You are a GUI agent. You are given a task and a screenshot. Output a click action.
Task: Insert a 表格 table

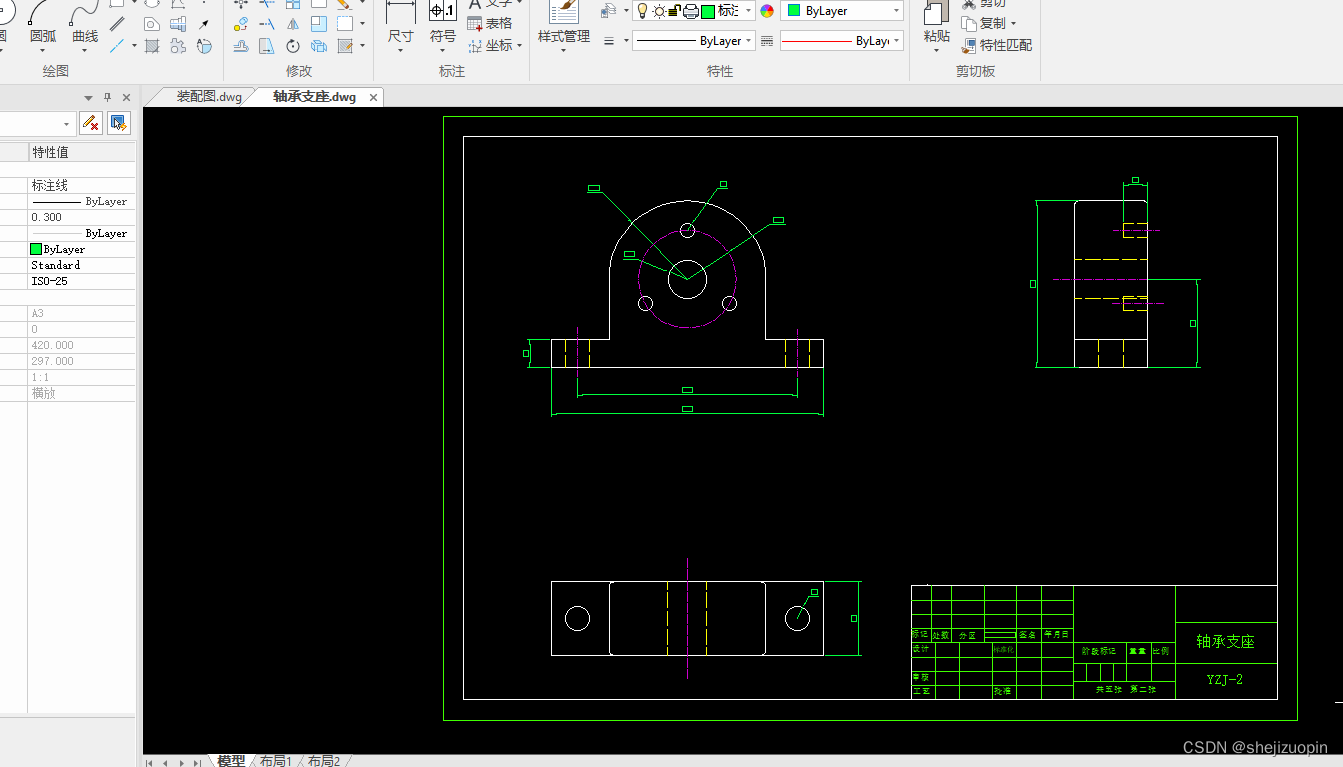pyautogui.click(x=492, y=23)
